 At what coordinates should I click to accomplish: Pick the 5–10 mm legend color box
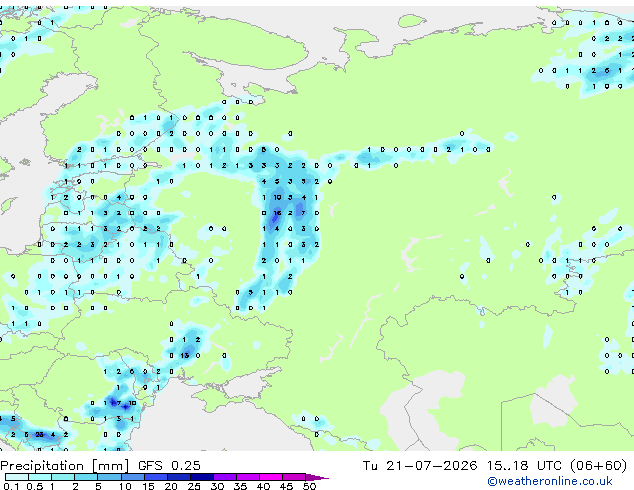point(109,477)
